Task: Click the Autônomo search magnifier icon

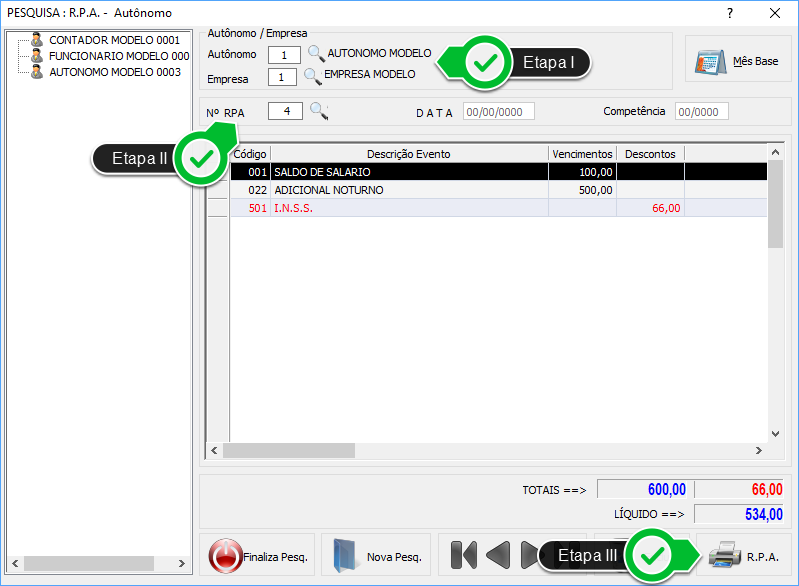Action: point(316,54)
